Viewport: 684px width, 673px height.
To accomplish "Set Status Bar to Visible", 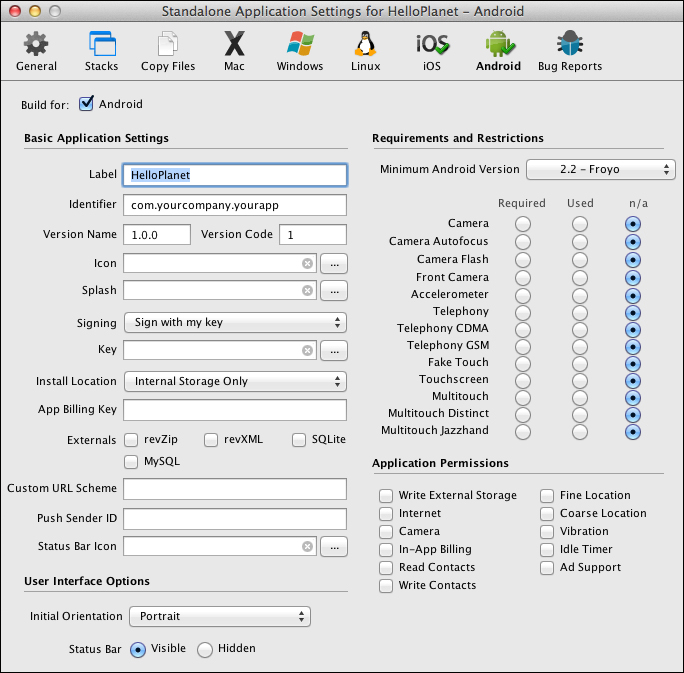I will tap(138, 650).
